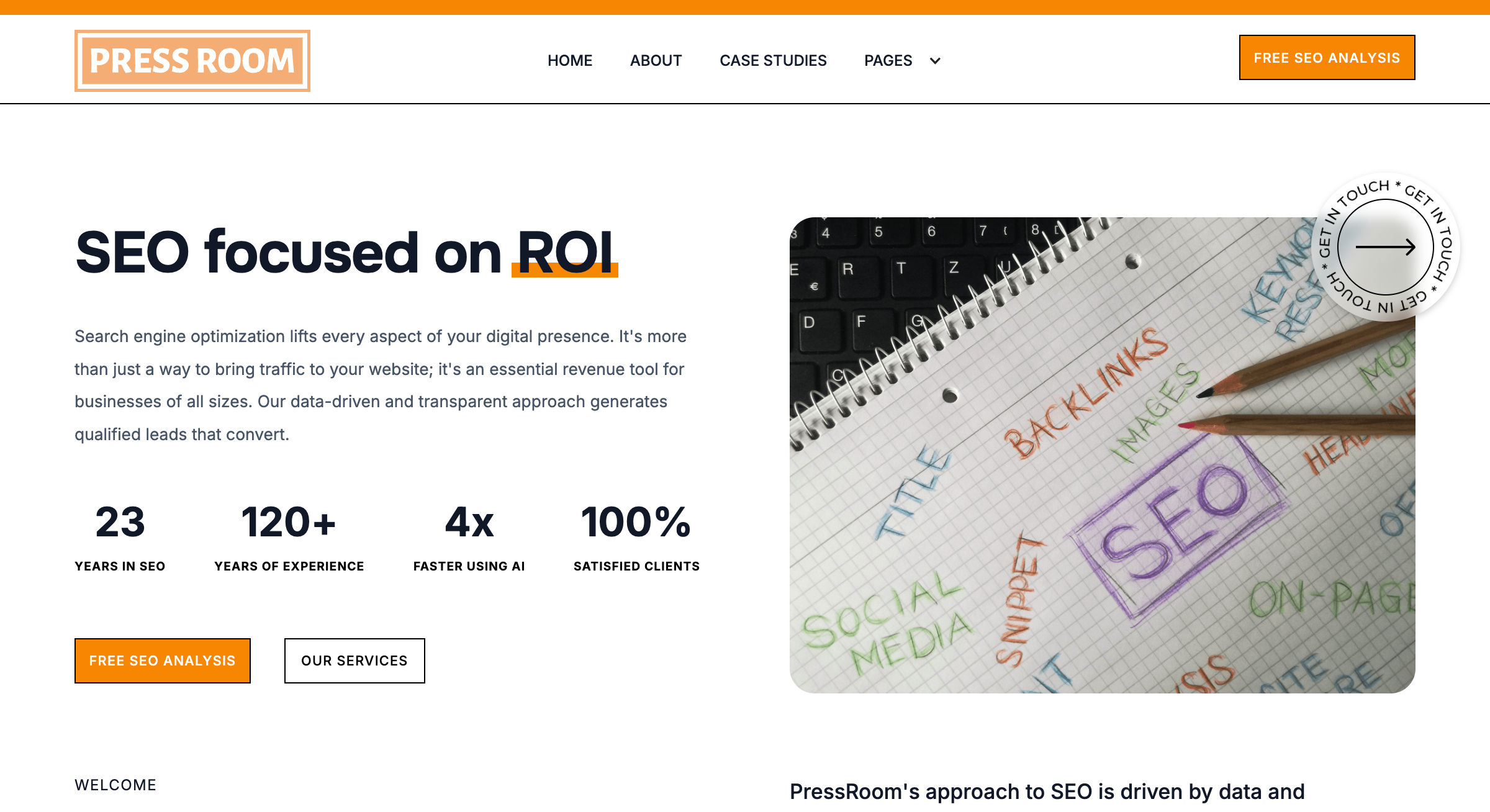The height and width of the screenshot is (812, 1490).
Task: Click the search engine optimization paragraph
Action: (x=380, y=385)
